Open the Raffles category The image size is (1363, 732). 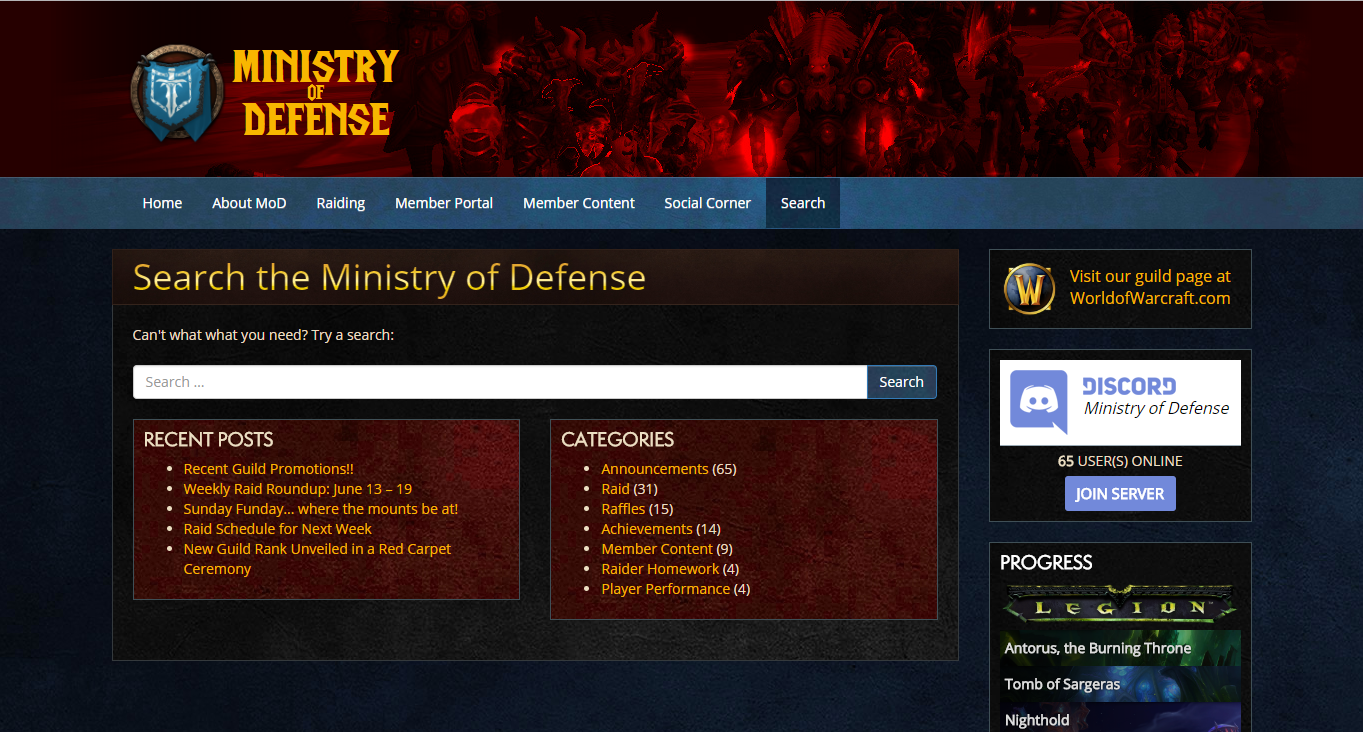(623, 509)
